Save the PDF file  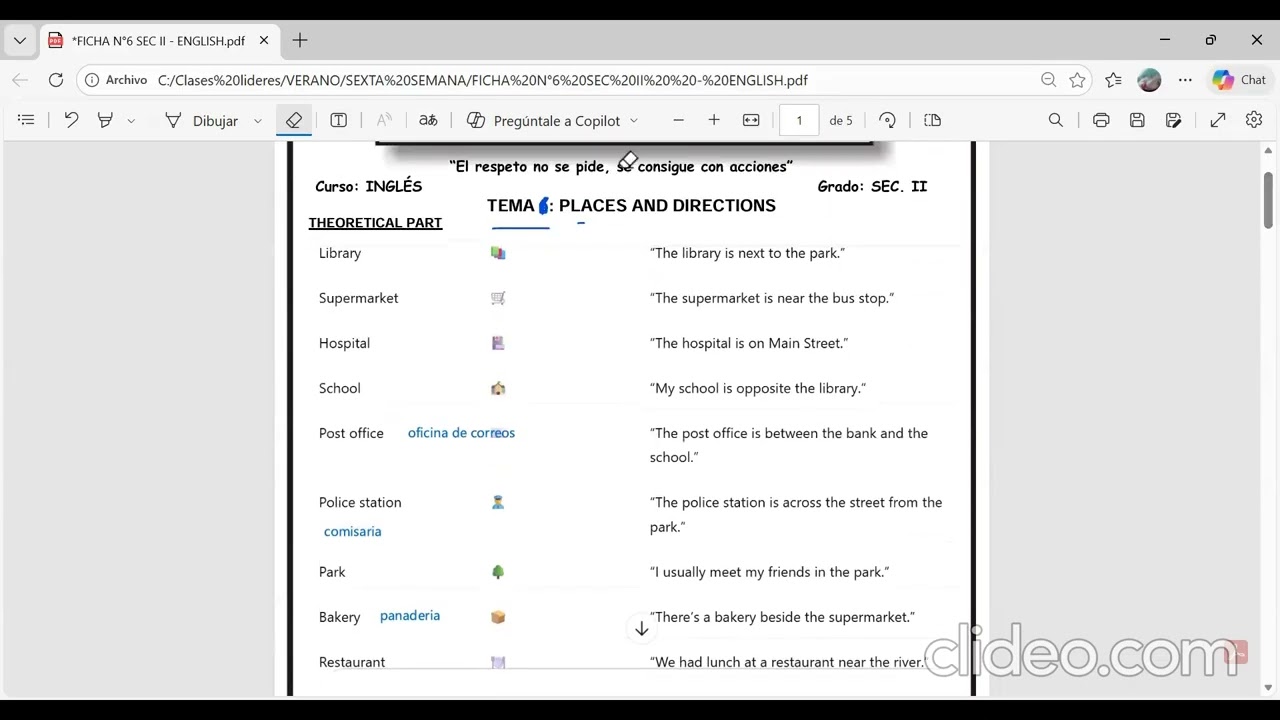pyautogui.click(x=1137, y=120)
